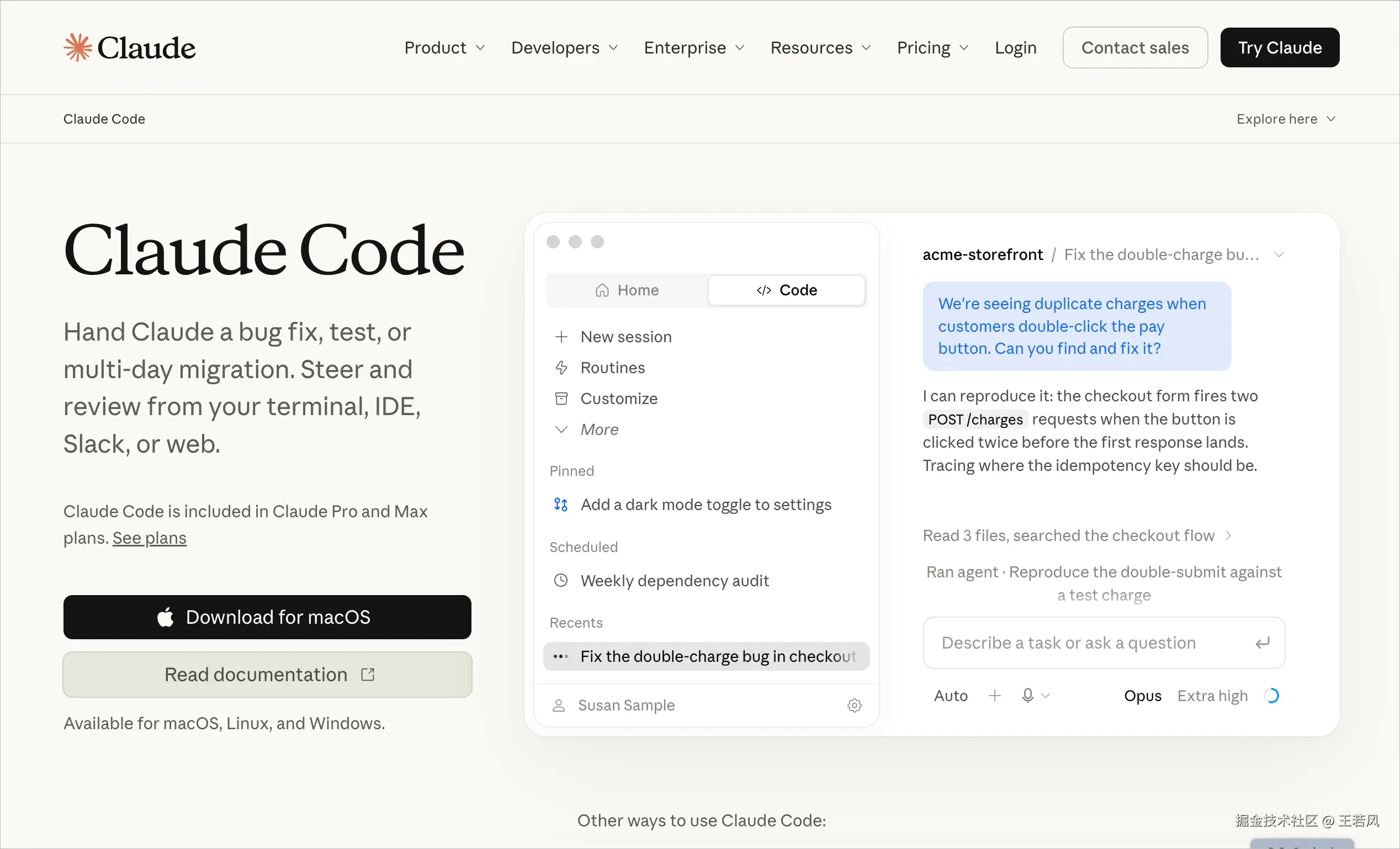The height and width of the screenshot is (849, 1400).
Task: Follow the See plans link
Action: tap(150, 538)
